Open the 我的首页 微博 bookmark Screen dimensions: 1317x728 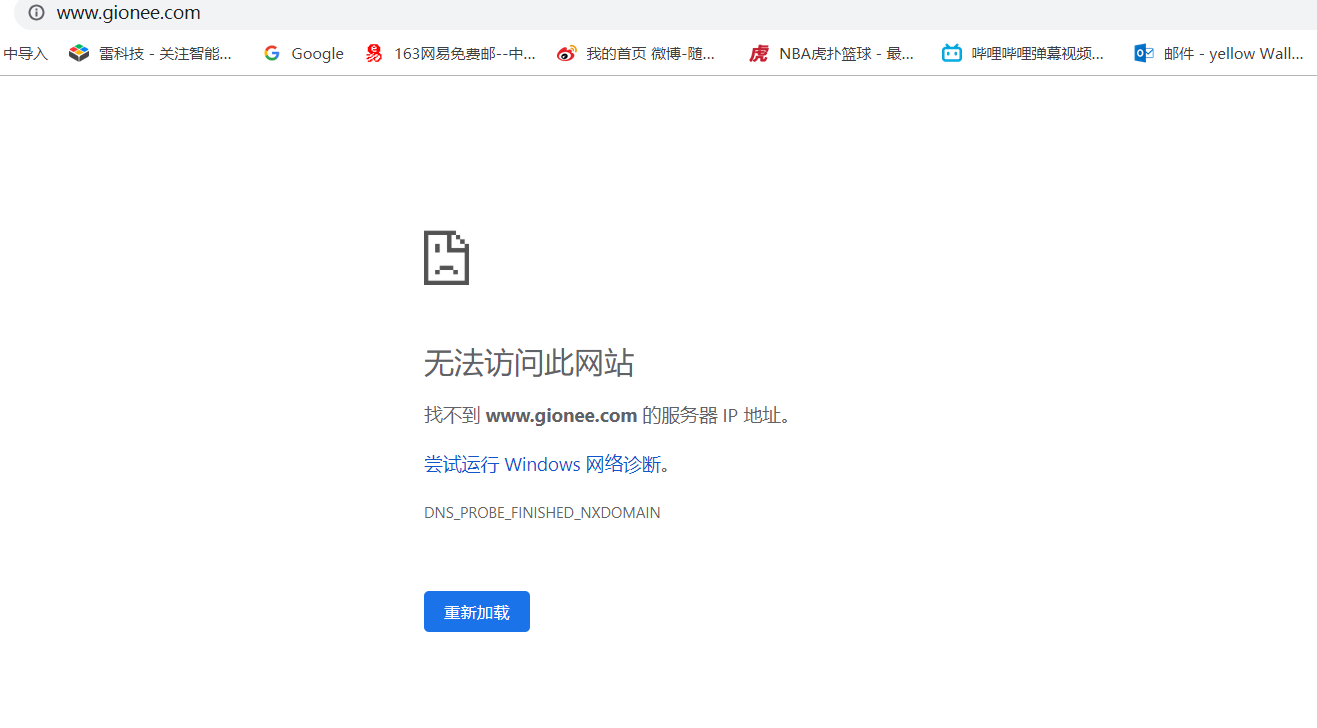(637, 53)
